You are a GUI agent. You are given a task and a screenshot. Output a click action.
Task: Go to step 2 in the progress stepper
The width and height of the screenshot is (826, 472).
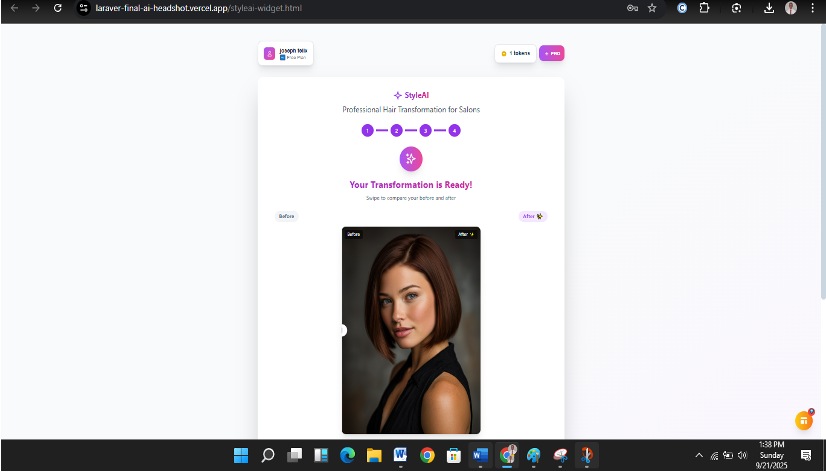pos(396,130)
